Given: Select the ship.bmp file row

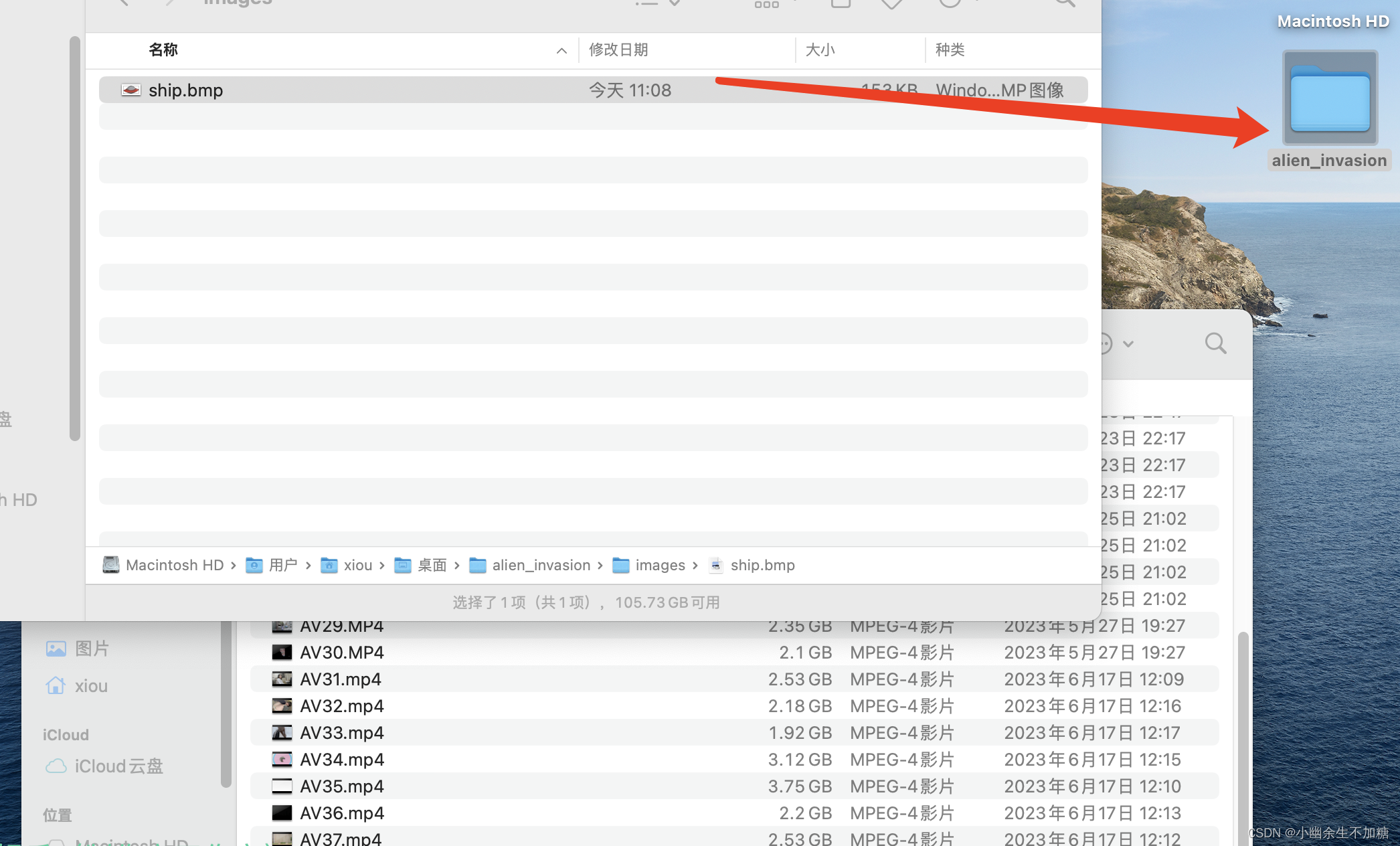Looking at the screenshot, I should [593, 90].
